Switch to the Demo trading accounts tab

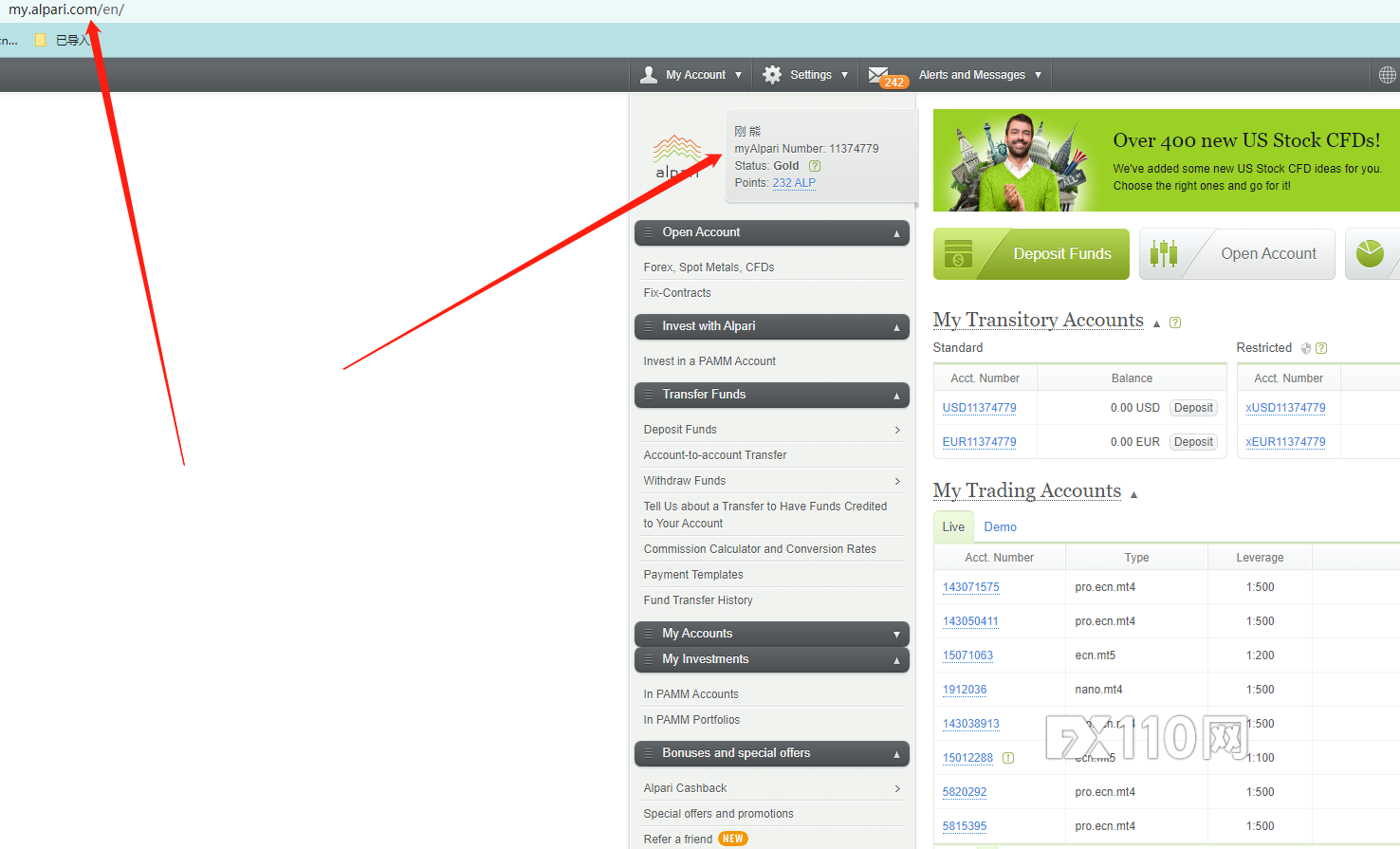click(1000, 527)
